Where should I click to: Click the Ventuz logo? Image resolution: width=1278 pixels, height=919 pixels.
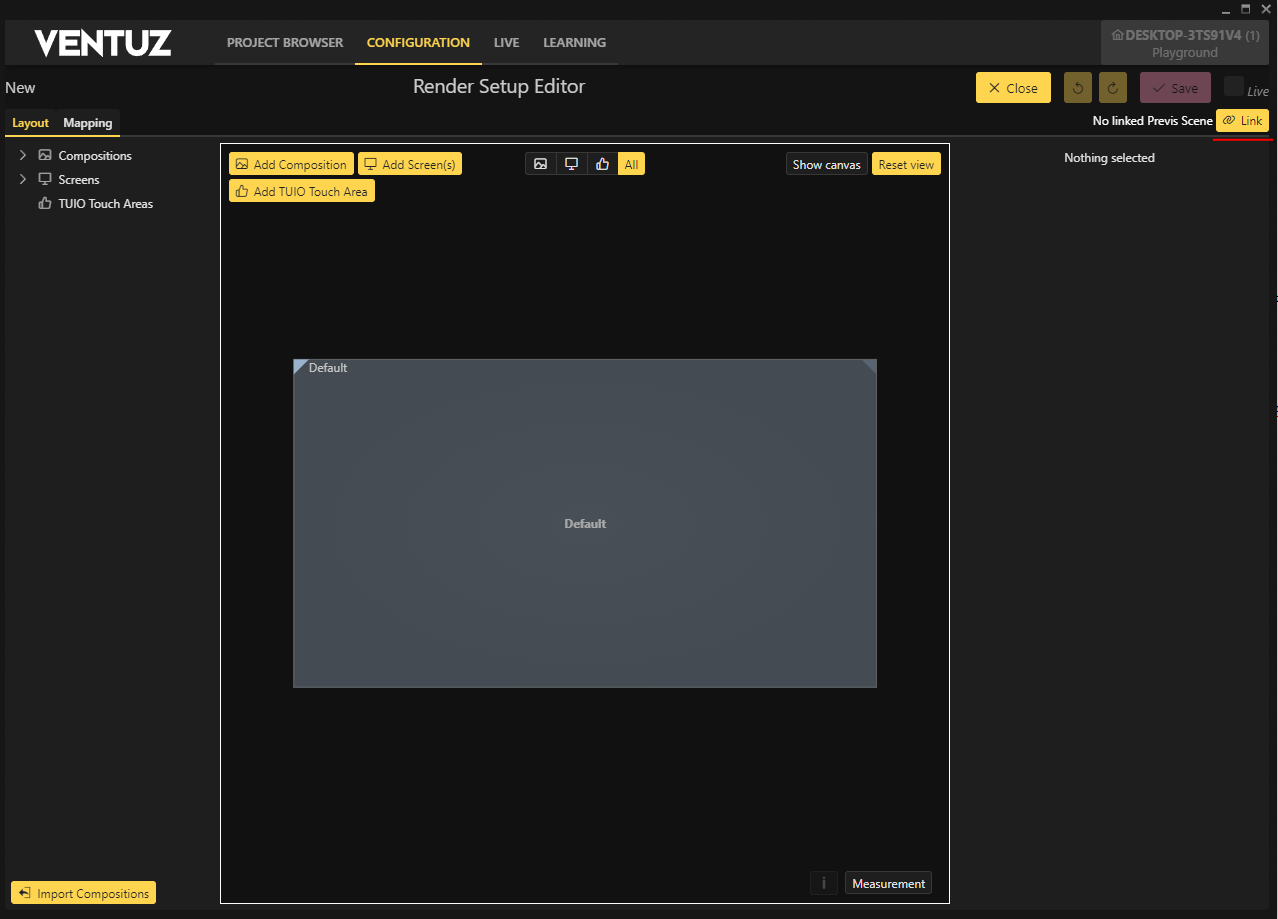click(103, 43)
